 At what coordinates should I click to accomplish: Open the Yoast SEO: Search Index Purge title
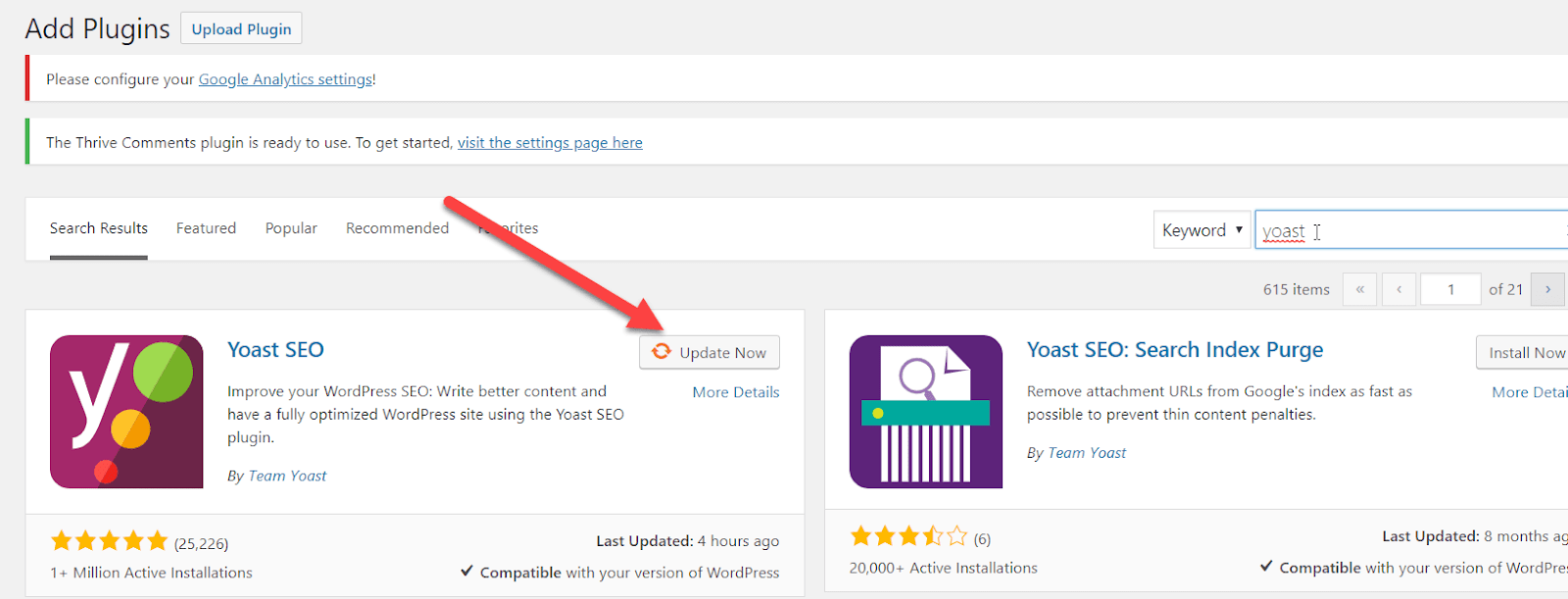[1175, 350]
